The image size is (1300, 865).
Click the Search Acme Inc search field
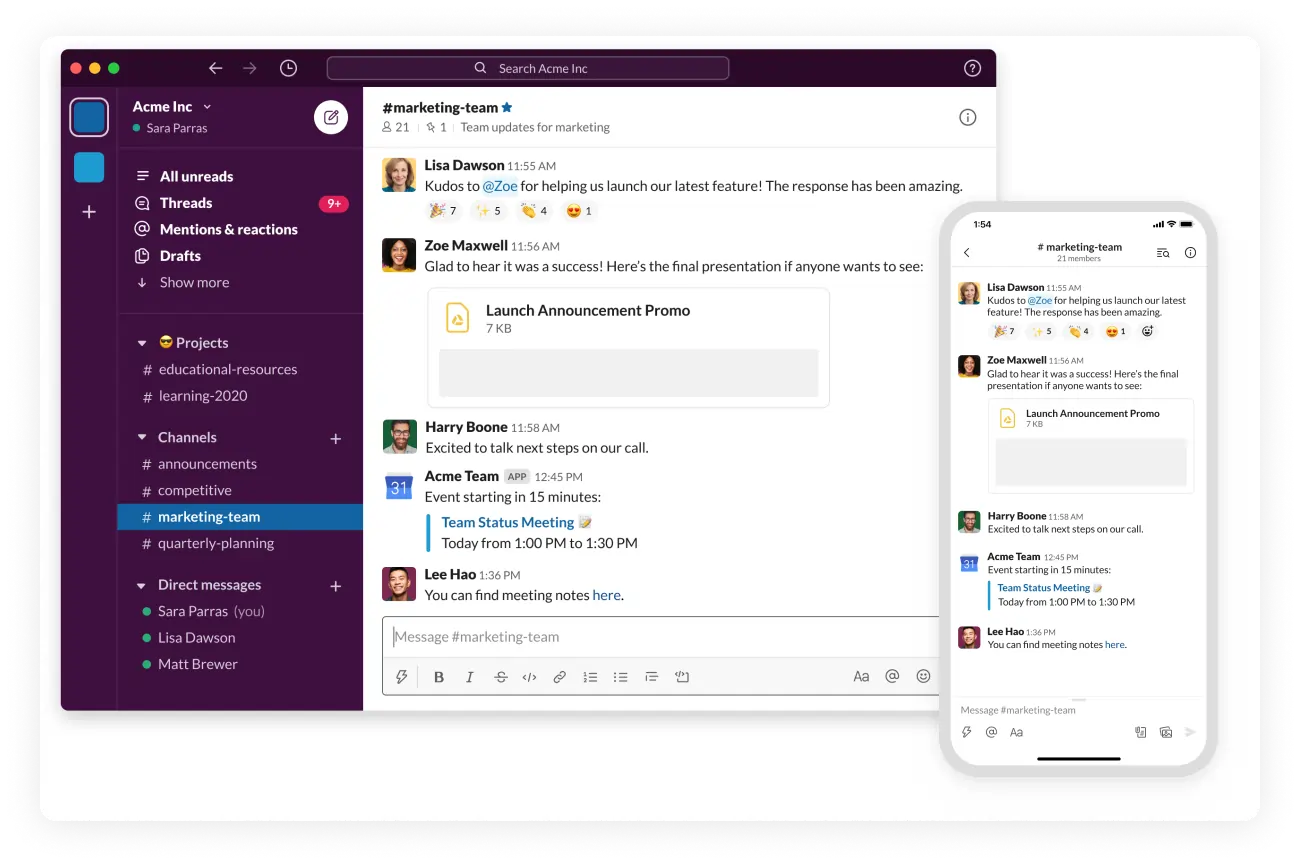point(528,67)
